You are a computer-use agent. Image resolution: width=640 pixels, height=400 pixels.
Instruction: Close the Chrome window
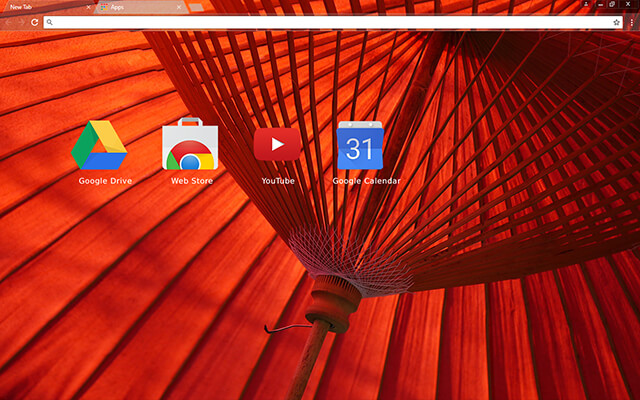pyautogui.click(x=628, y=4)
